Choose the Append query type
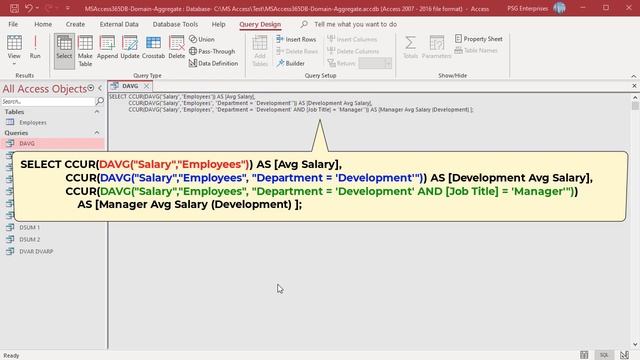The image size is (640, 360). point(107,47)
